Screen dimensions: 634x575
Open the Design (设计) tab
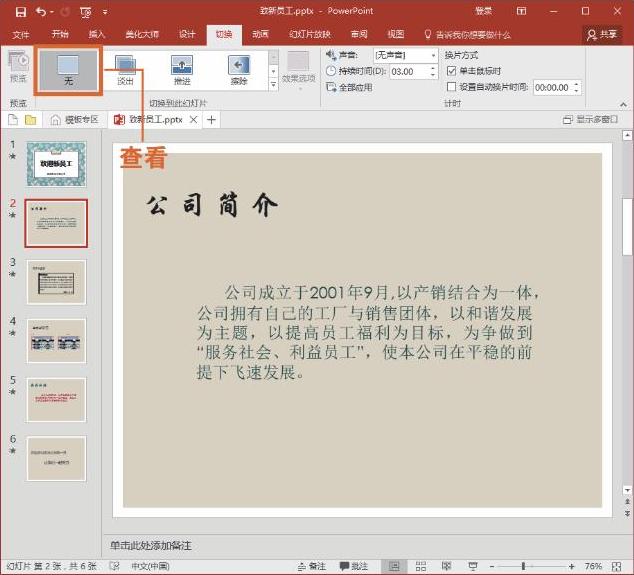[187, 34]
